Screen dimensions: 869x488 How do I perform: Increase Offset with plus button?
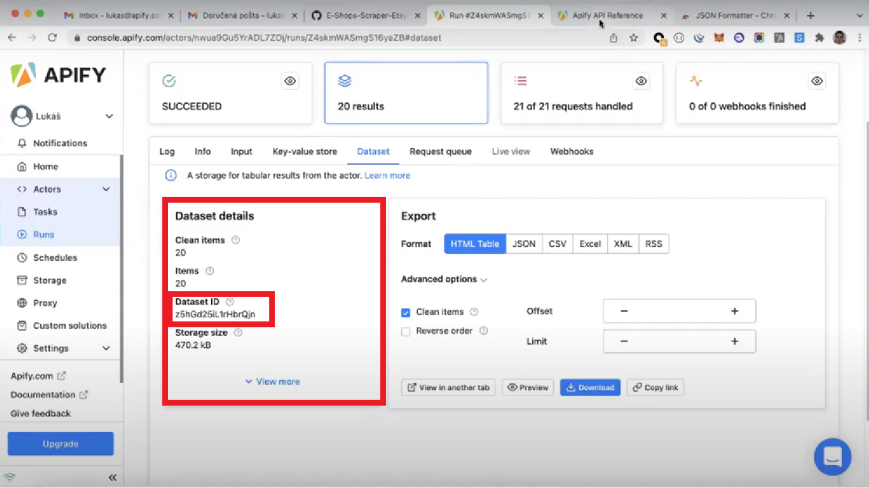(x=734, y=311)
